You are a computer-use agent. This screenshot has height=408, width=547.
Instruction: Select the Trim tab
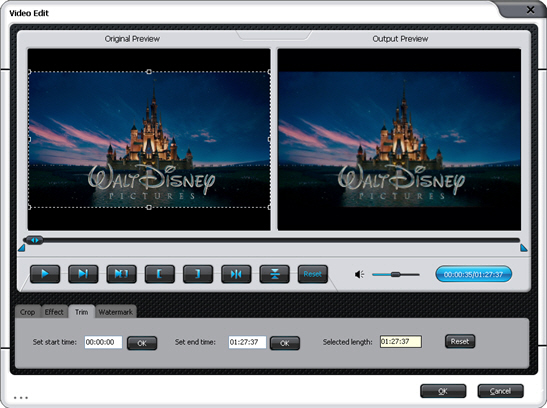pos(82,312)
